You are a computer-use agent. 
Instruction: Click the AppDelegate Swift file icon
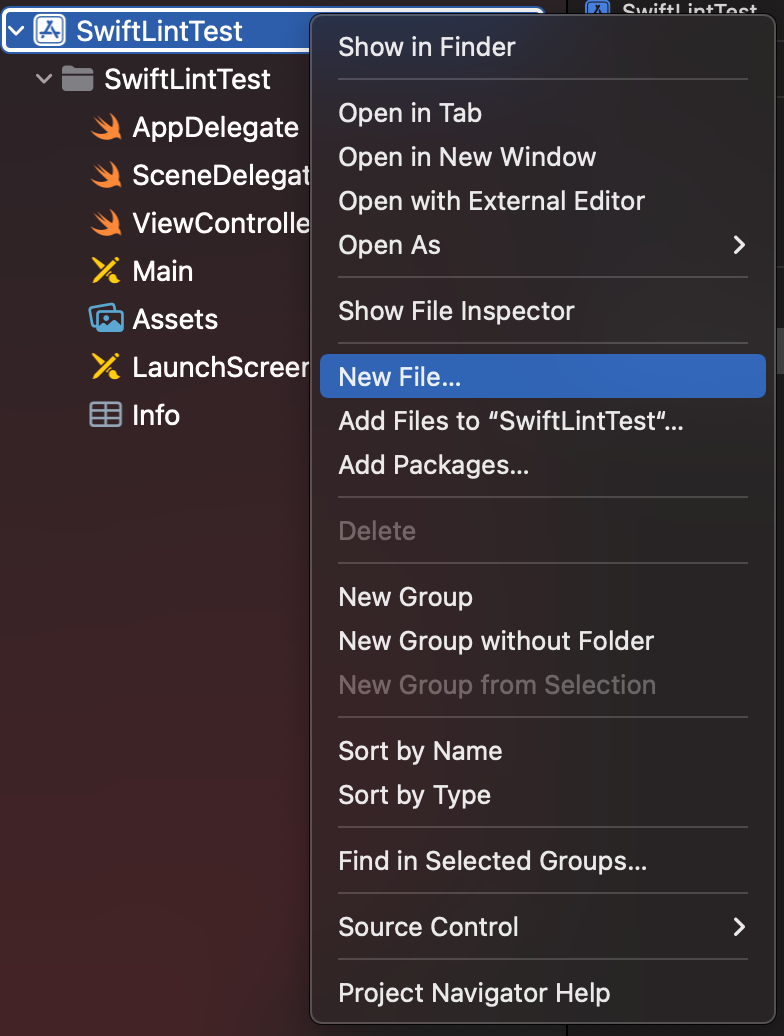tap(106, 127)
